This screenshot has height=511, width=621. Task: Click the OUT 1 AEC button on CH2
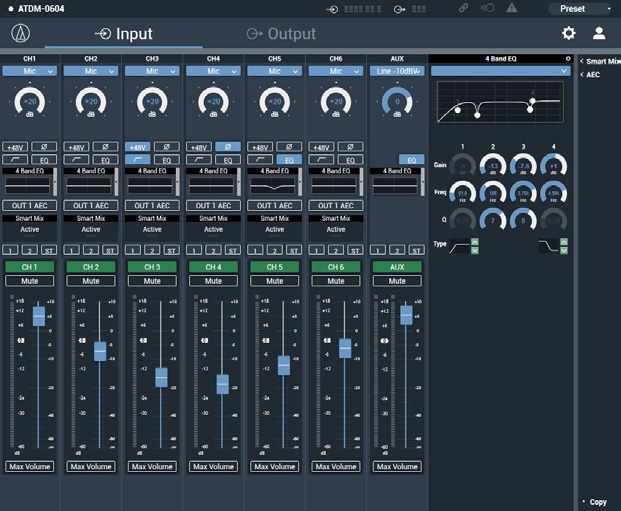tap(91, 206)
